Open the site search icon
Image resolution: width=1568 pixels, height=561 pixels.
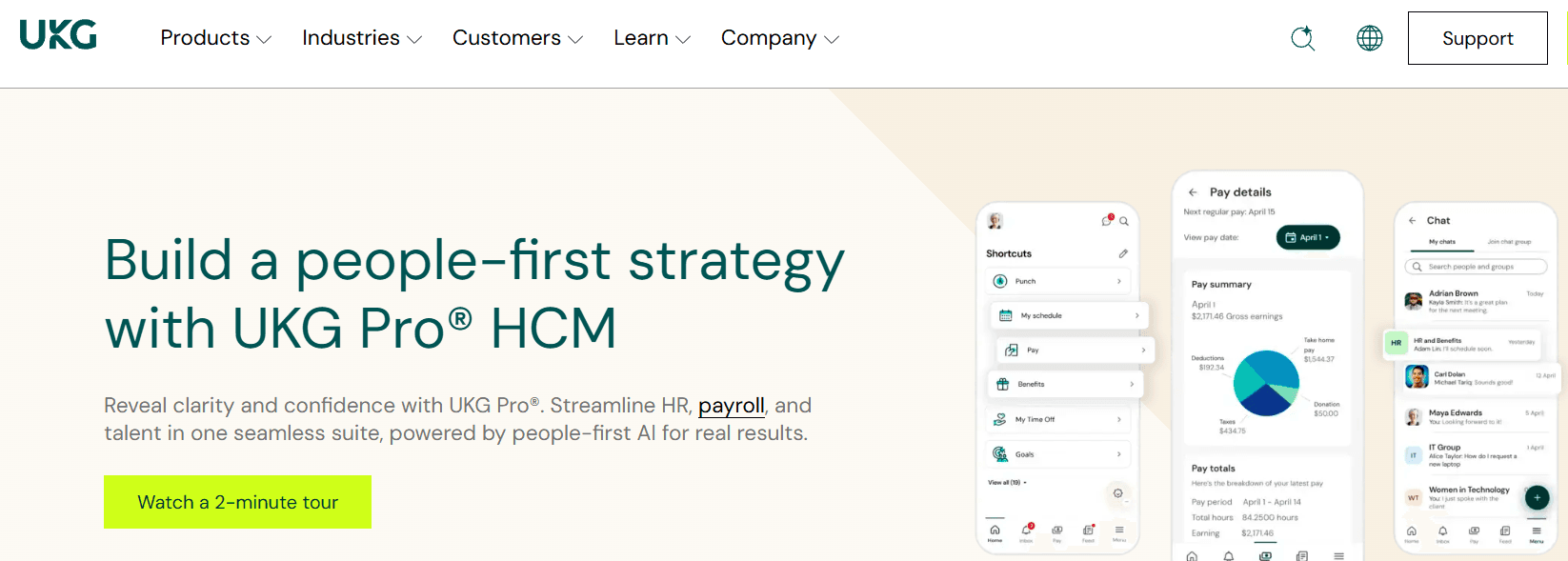pyautogui.click(x=1302, y=38)
